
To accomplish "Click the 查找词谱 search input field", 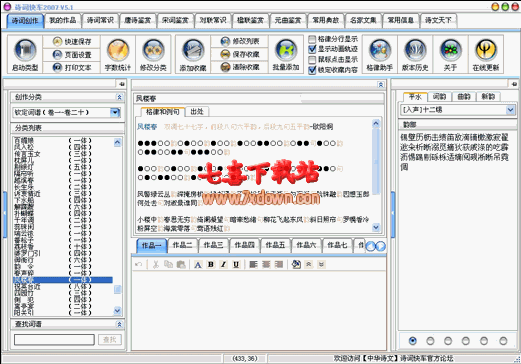I will point(54,340).
